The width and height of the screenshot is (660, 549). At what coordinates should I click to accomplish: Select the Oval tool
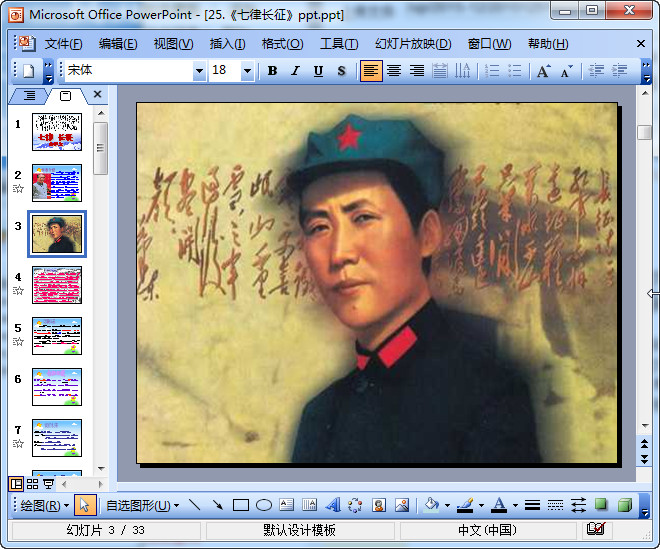tap(264, 505)
